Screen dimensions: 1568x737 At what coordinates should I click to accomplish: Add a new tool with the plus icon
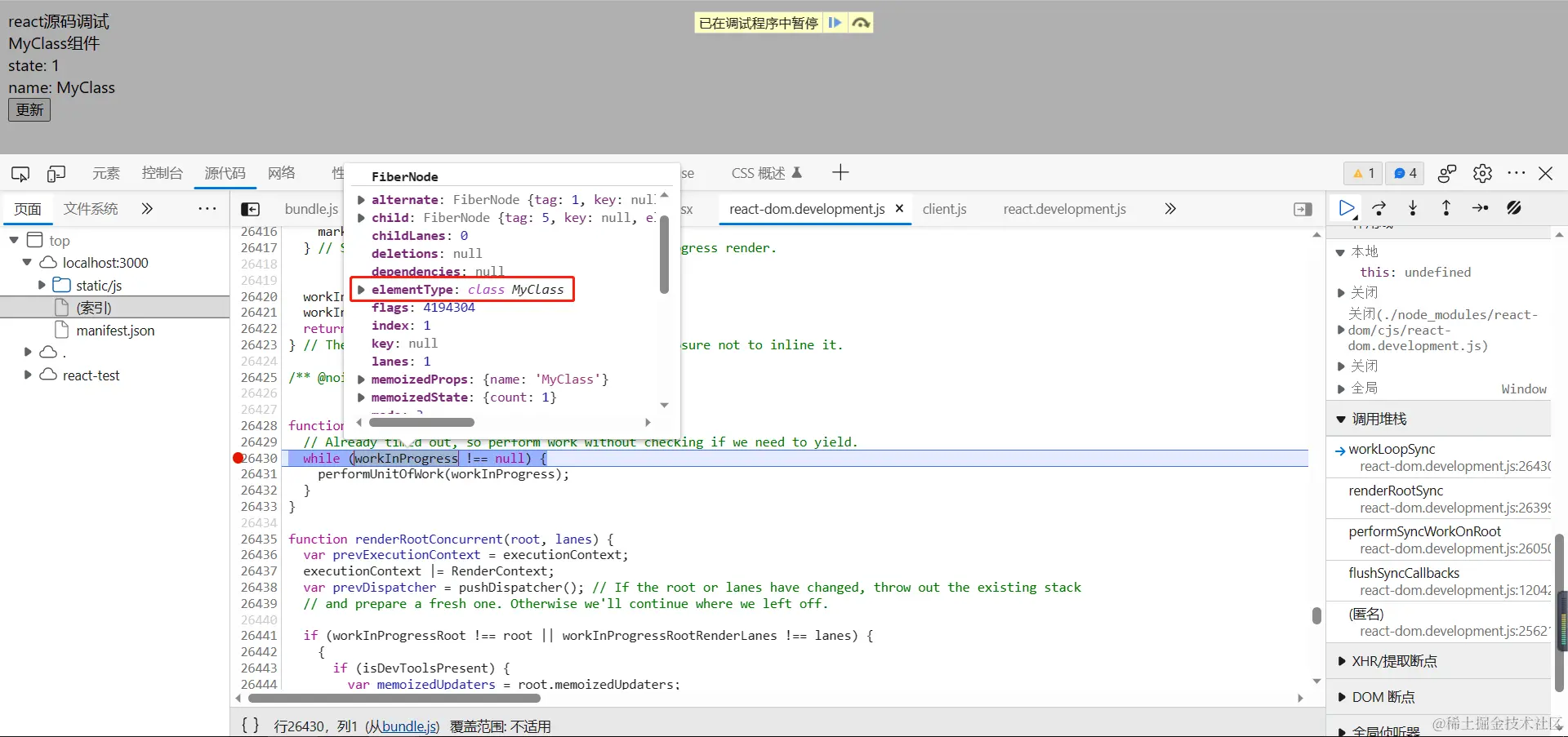coord(840,172)
